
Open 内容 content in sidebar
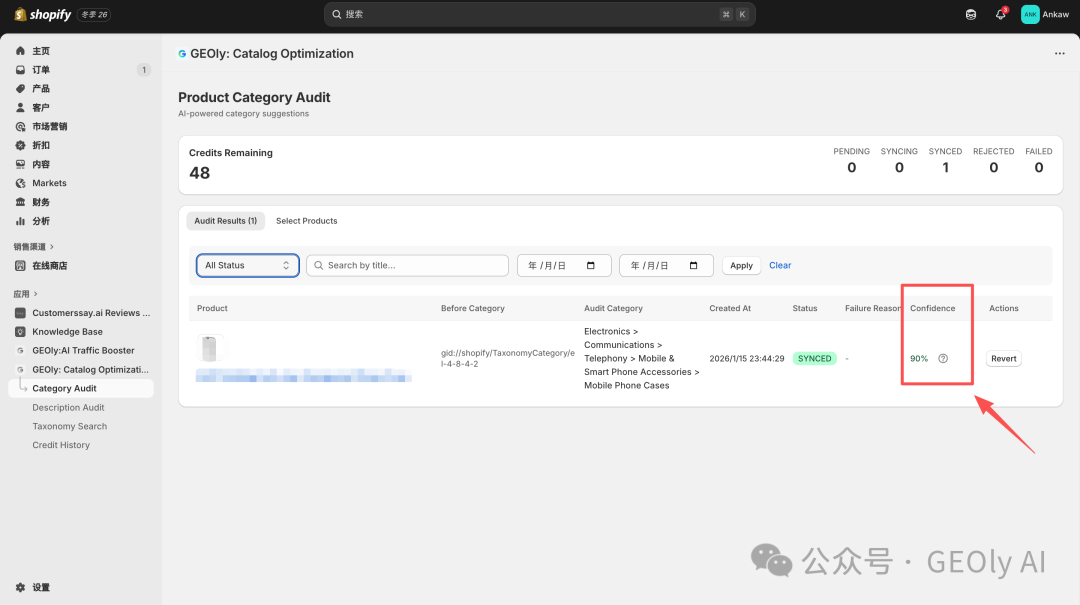click(x=41, y=165)
